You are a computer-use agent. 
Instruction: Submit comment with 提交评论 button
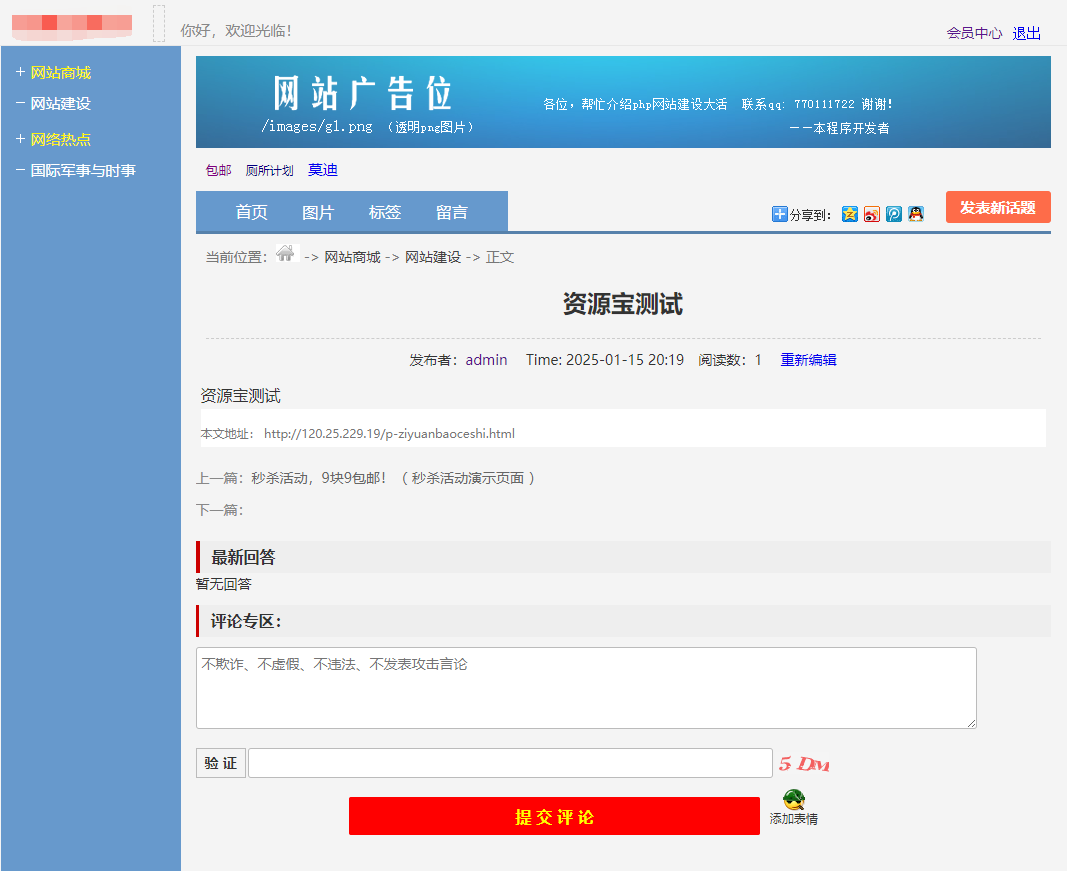tap(554, 816)
